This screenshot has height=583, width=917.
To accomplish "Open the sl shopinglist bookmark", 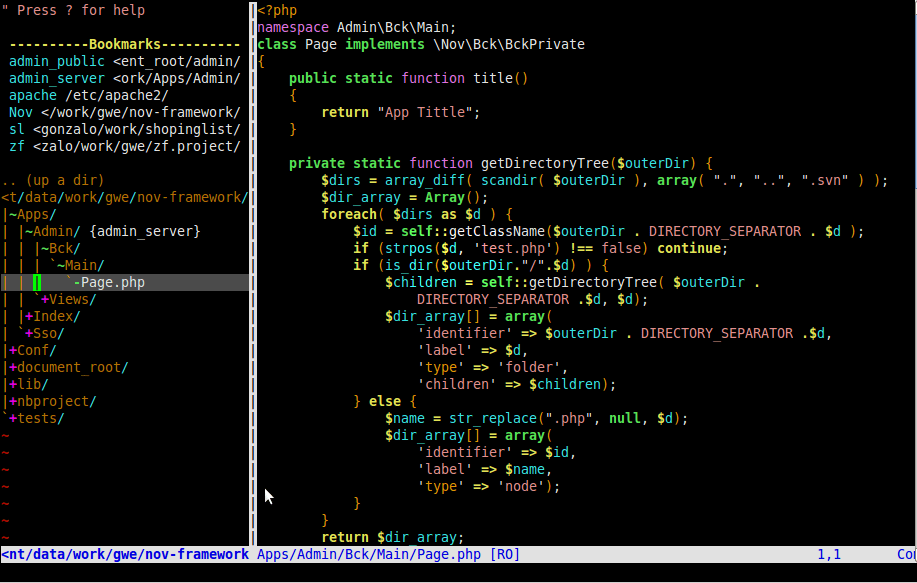I will [125, 129].
